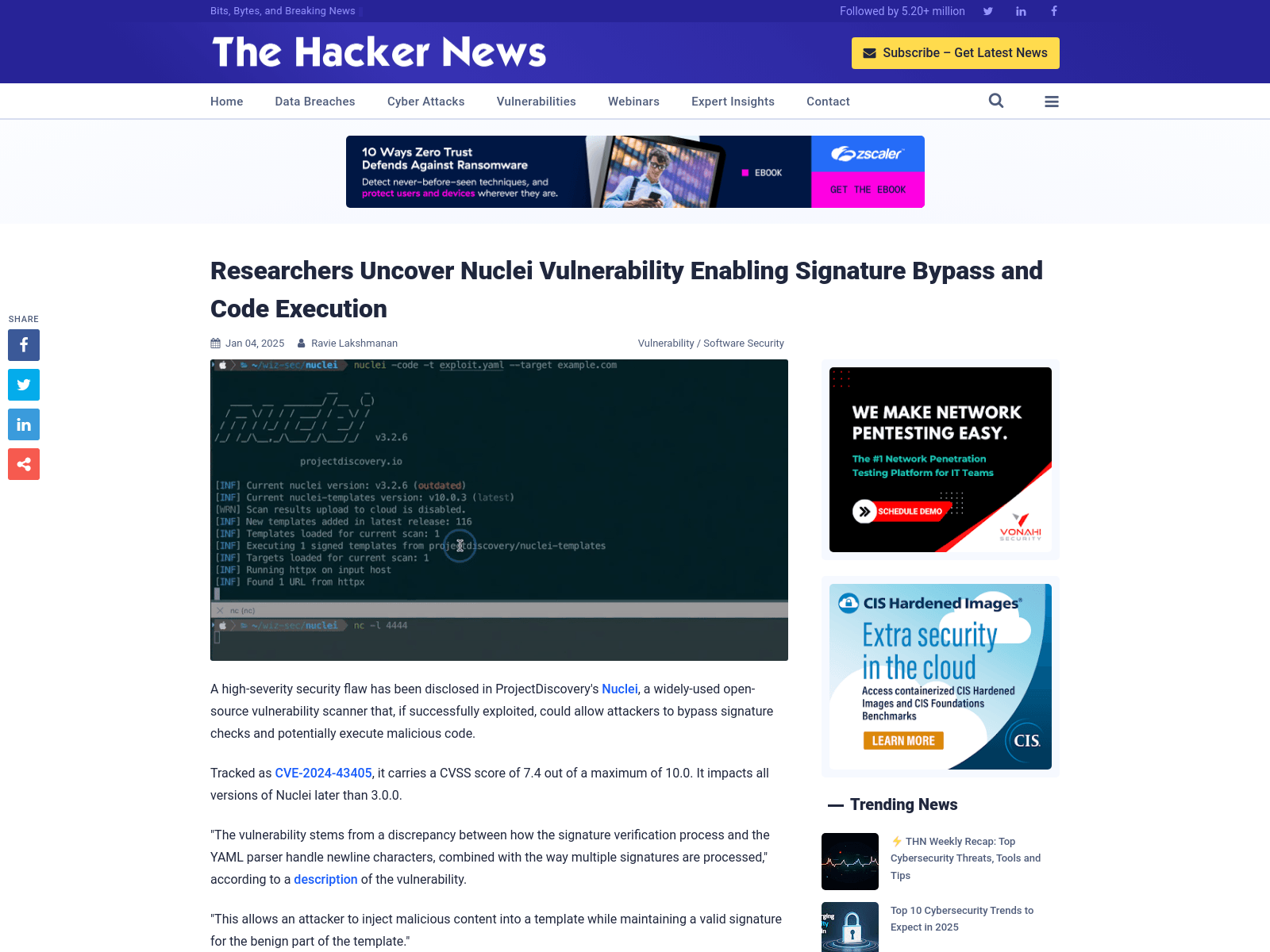This screenshot has width=1270, height=952.
Task: Follow the Nuclei link in first paragraph
Action: [x=620, y=689]
